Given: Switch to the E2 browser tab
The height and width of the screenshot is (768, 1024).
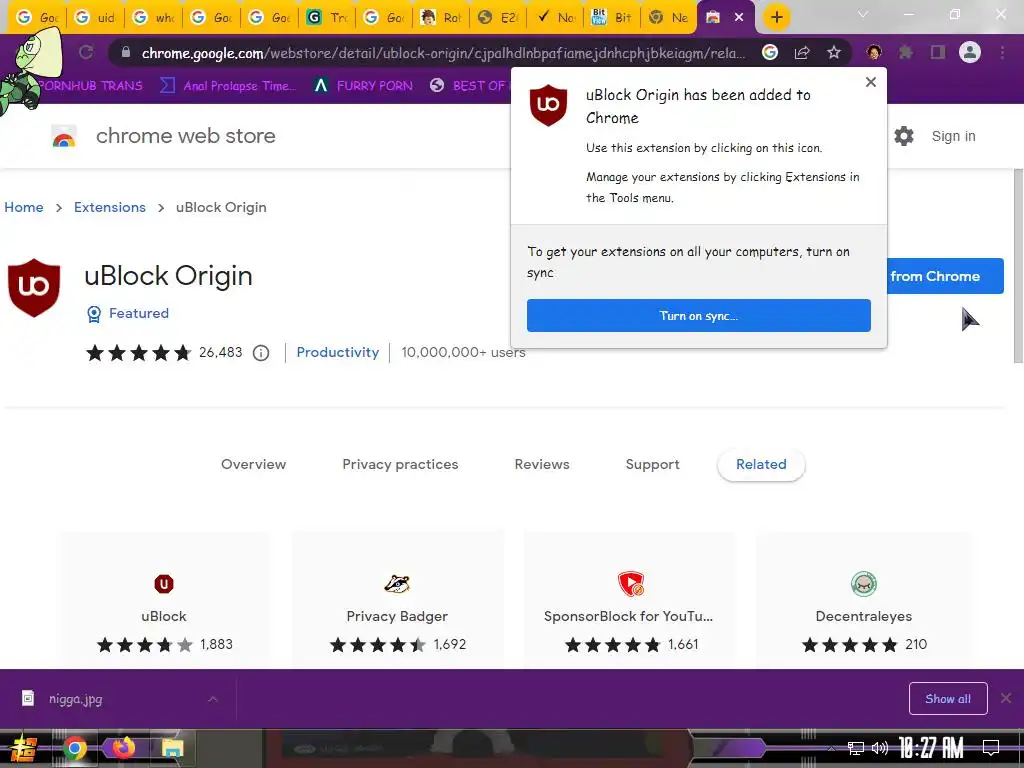Looking at the screenshot, I should [x=496, y=18].
